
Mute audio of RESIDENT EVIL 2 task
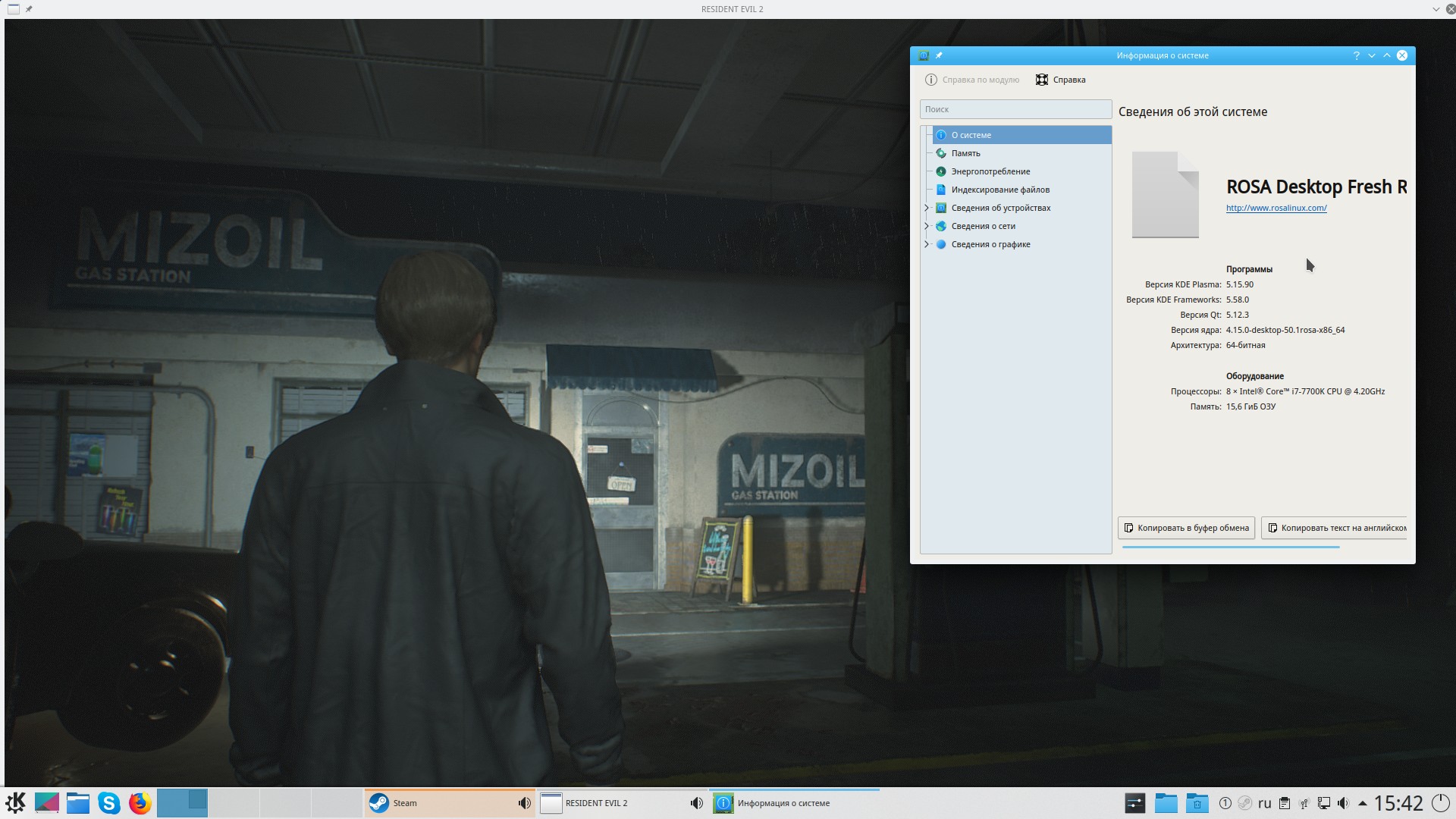(696, 803)
